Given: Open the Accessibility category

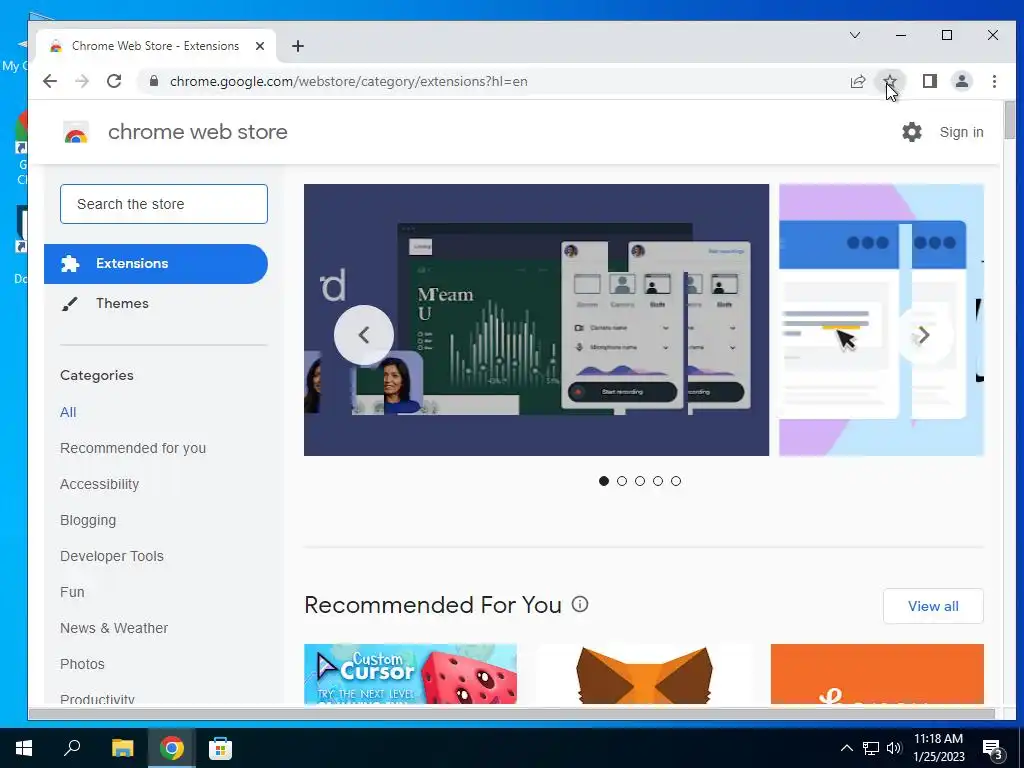Looking at the screenshot, I should point(99,484).
